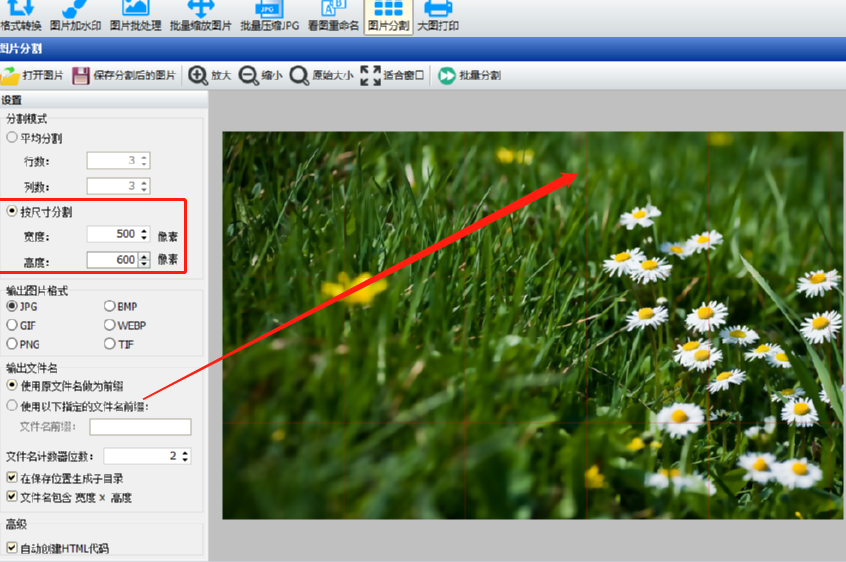Select 使用以下指定的文件名前缀 option
The height and width of the screenshot is (562, 846).
tap(12, 406)
